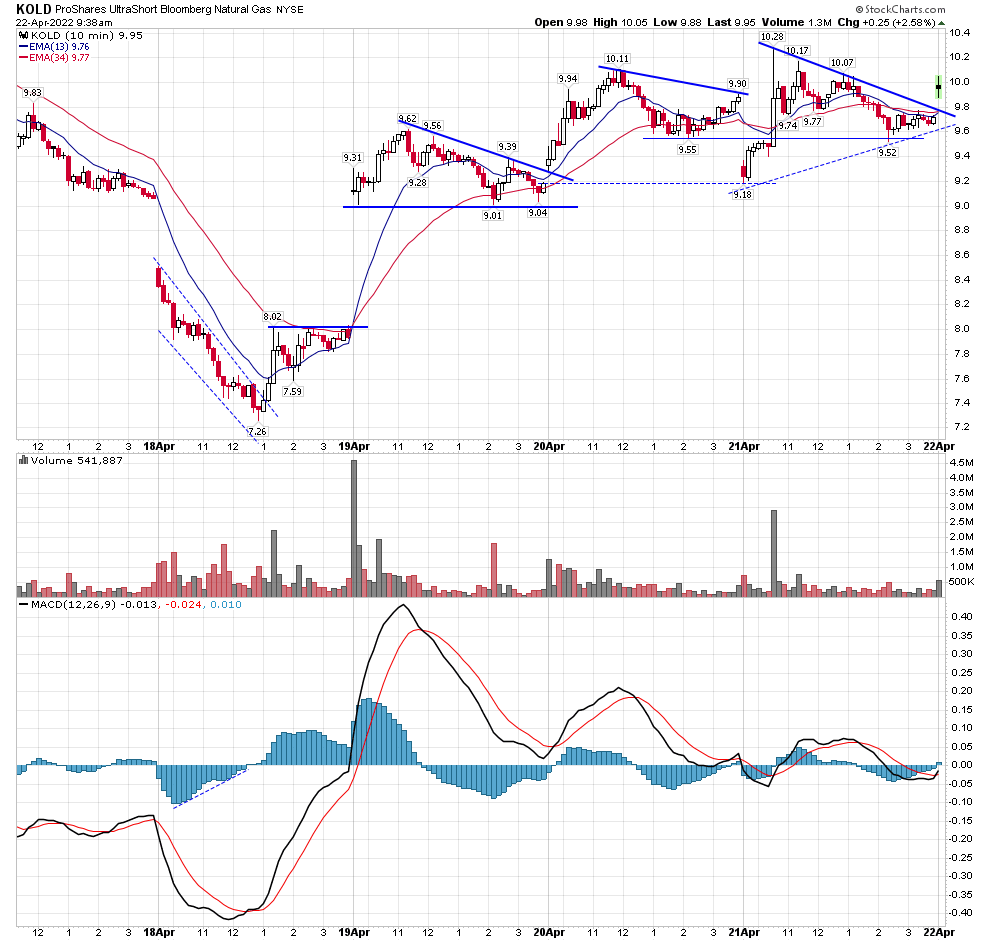Click the 7.26 low price annotation

tap(258, 431)
